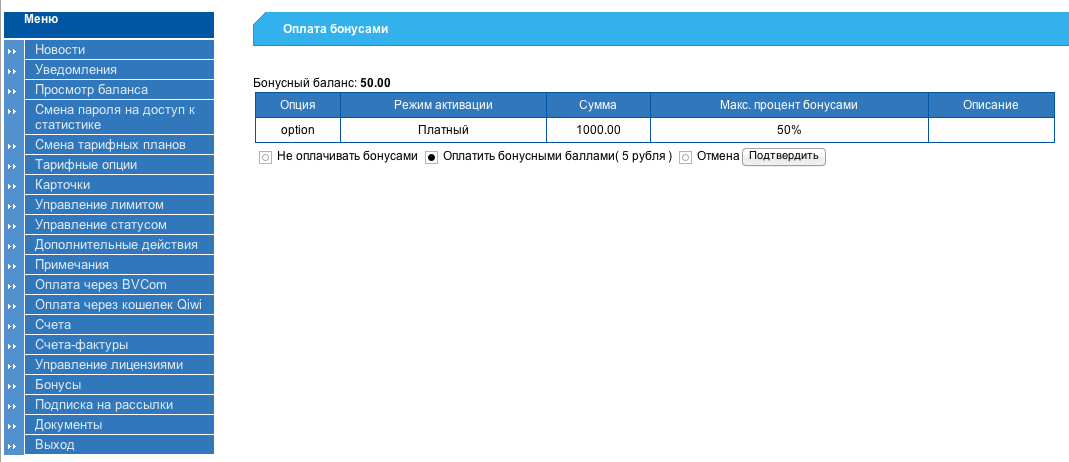This screenshot has width=1069, height=462.
Task: Click the arrow icon next to Документы
Action: point(12,425)
